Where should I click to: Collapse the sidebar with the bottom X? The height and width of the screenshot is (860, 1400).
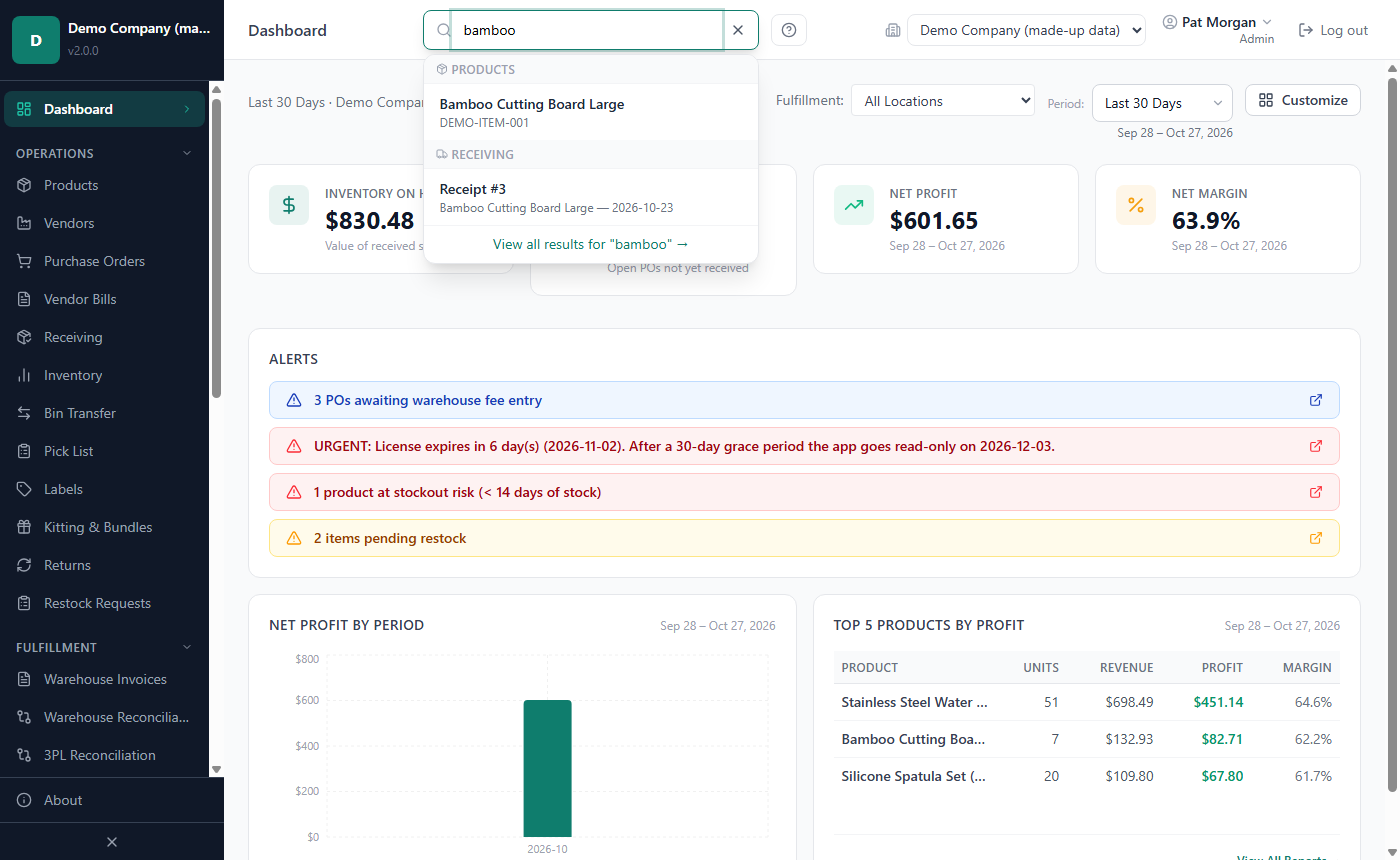coord(112,842)
